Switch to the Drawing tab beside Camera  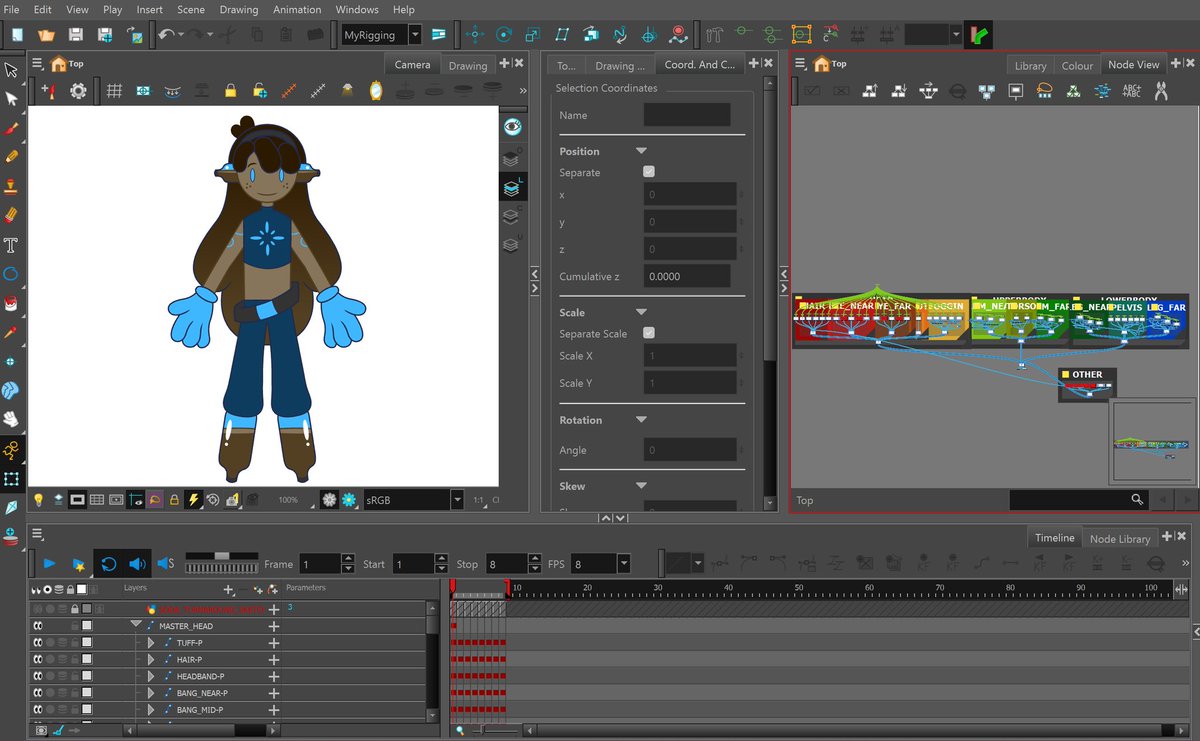(x=467, y=65)
